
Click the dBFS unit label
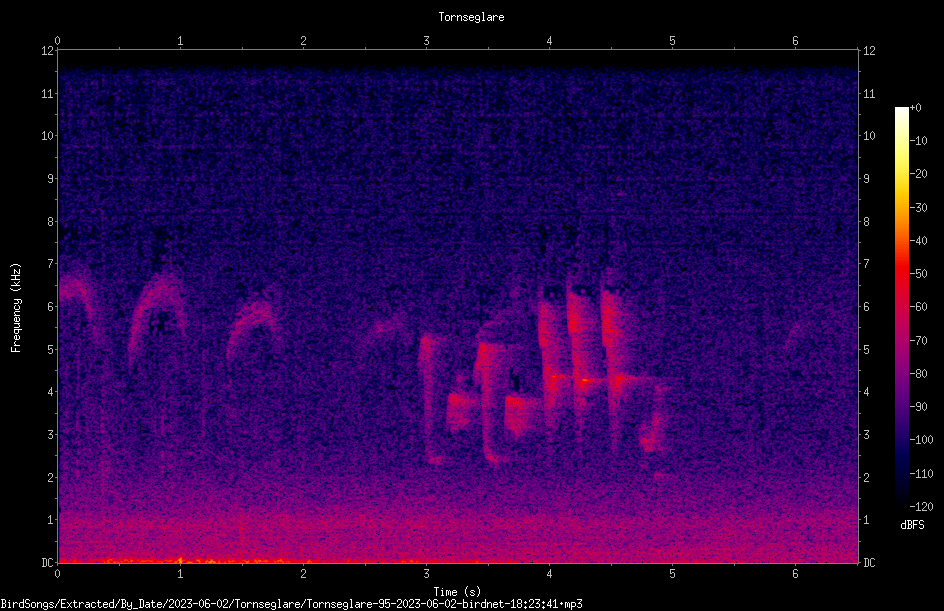pyautogui.click(x=912, y=525)
